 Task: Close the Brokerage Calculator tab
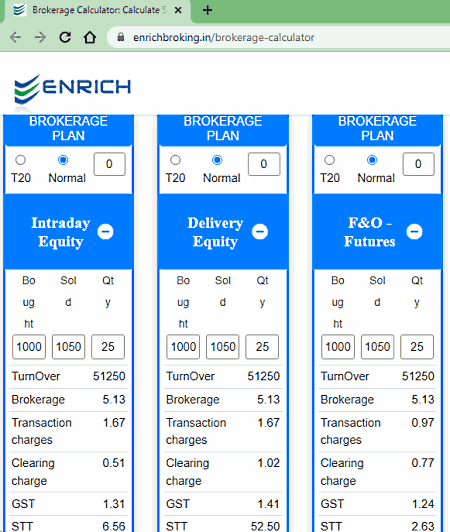coord(178,10)
